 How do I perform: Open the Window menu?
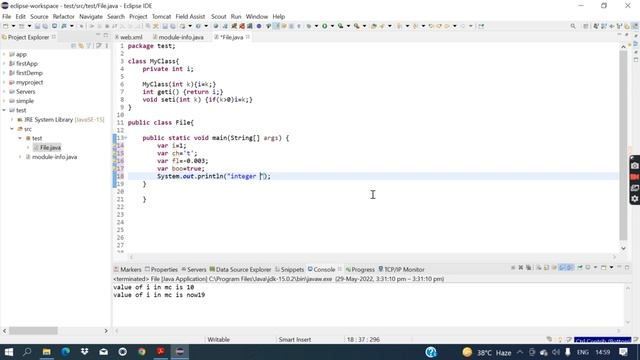tap(257, 17)
